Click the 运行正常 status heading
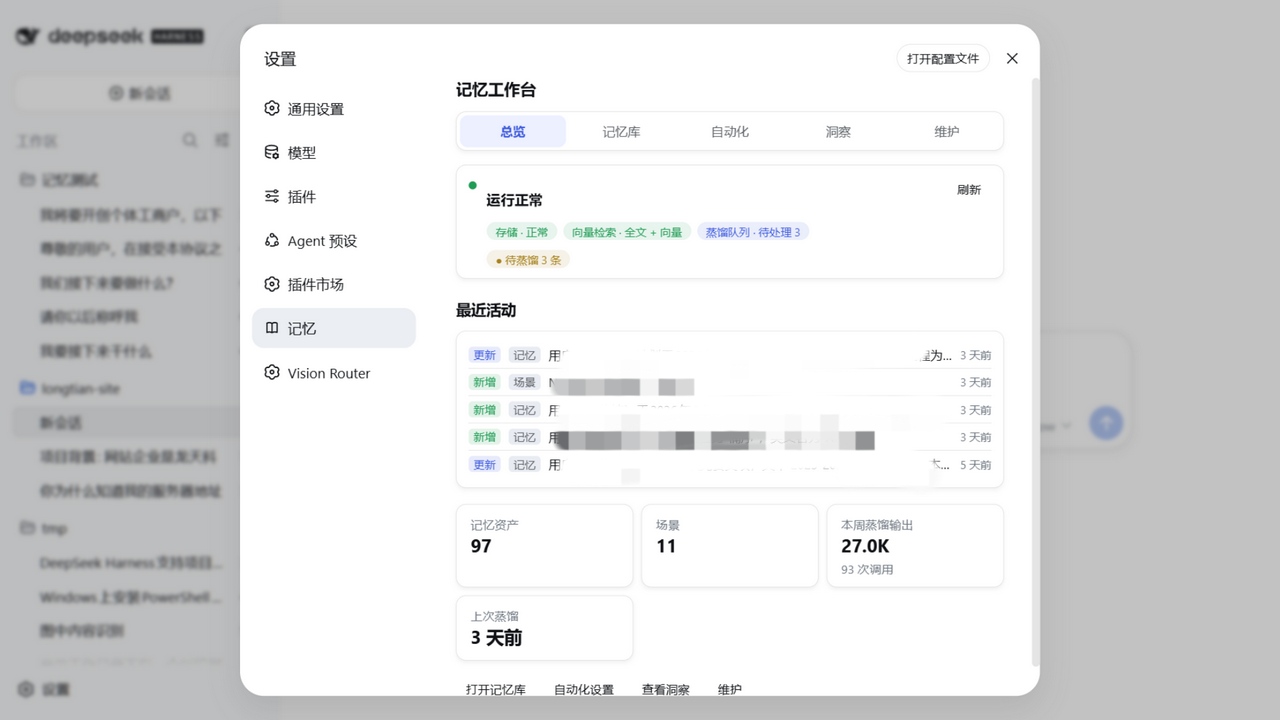The height and width of the screenshot is (720, 1280). (514, 200)
